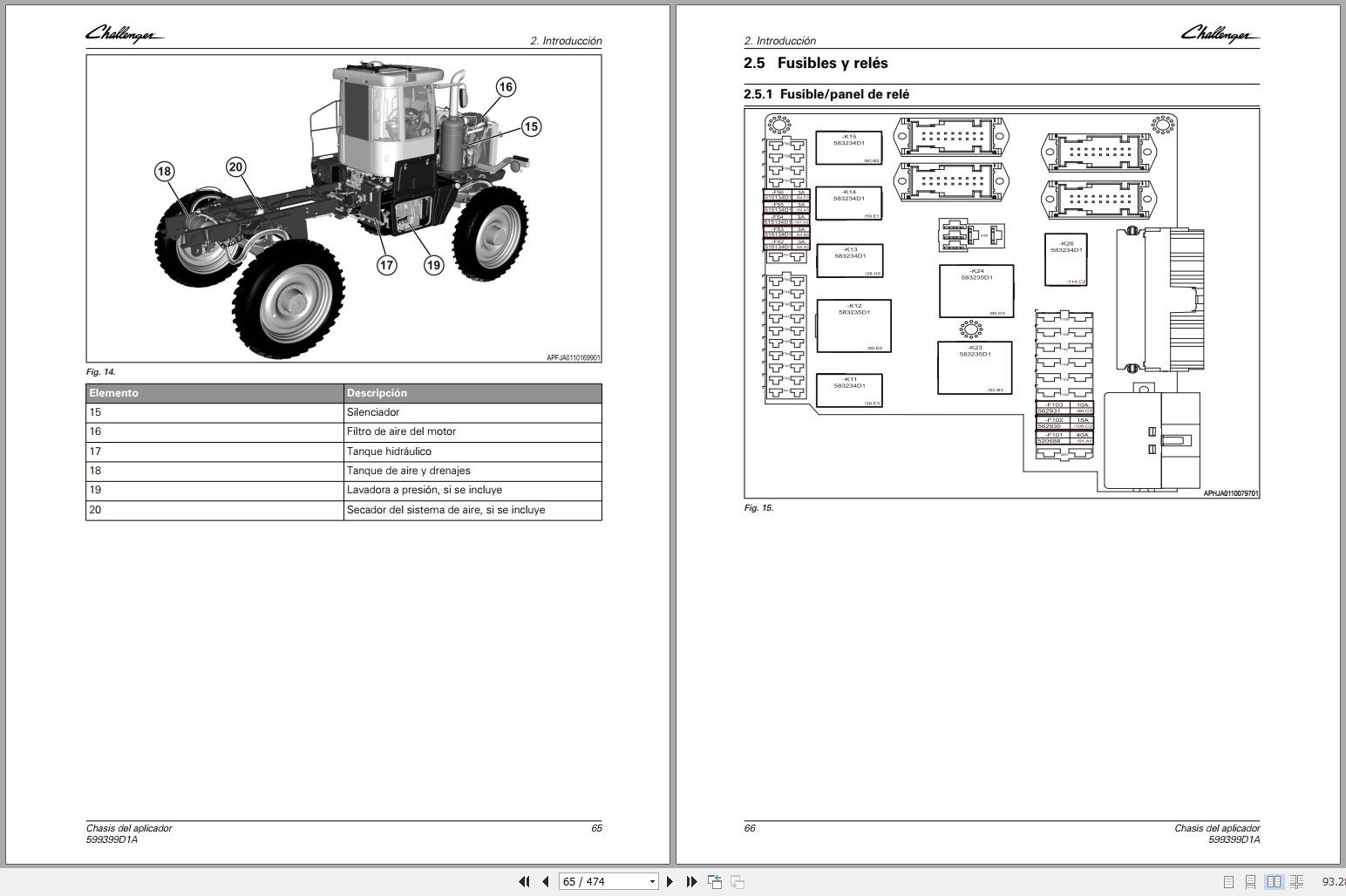Click table cell with element number 17
The width and height of the screenshot is (1346, 896).
(x=215, y=451)
